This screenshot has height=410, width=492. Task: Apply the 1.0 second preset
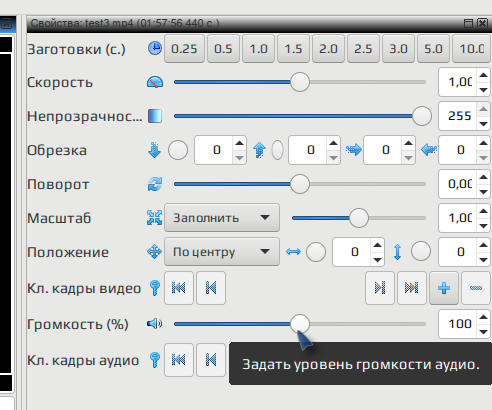pos(258,49)
